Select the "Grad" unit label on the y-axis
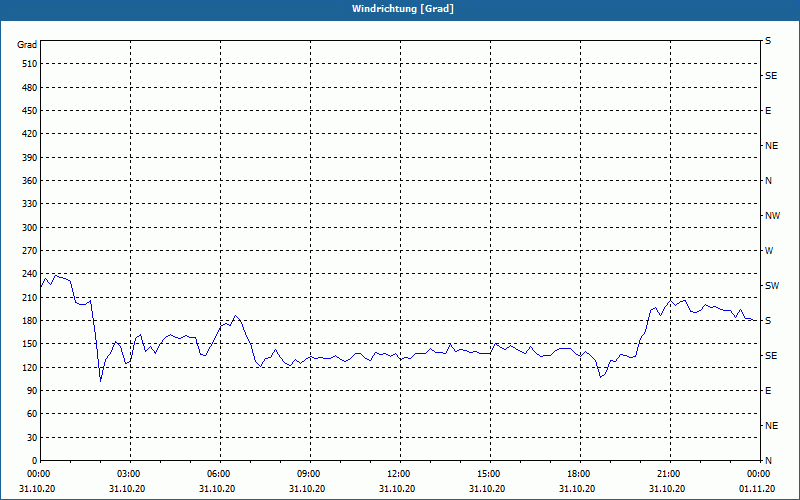This screenshot has width=800, height=500. [27, 45]
